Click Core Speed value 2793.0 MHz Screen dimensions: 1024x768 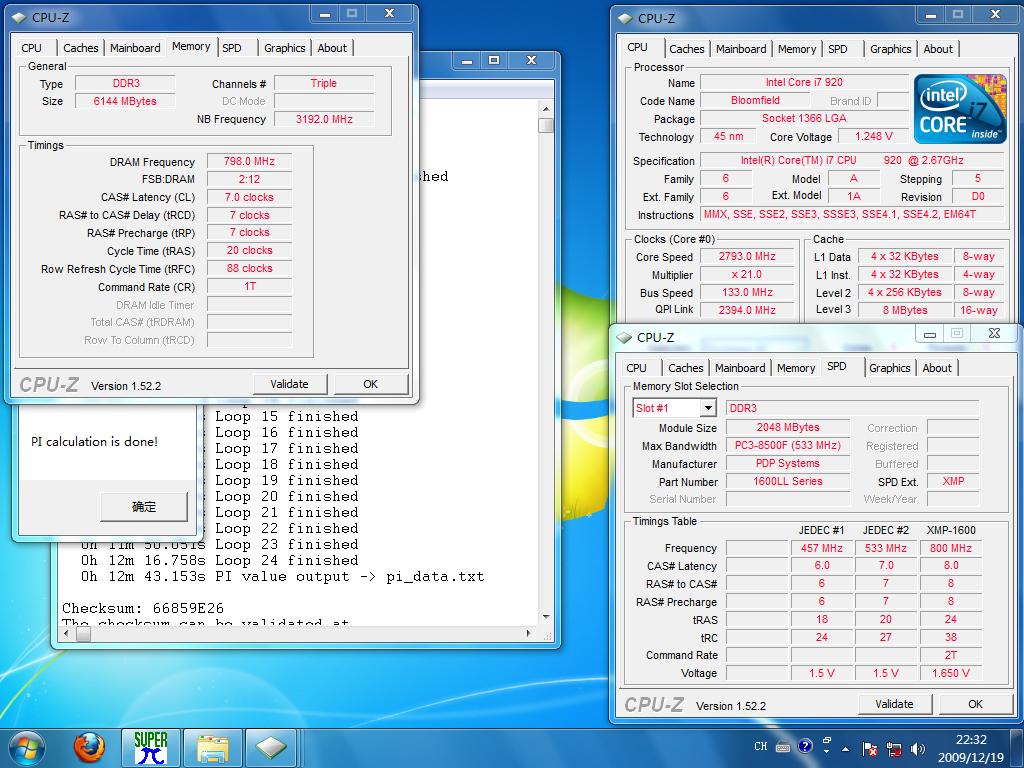point(747,257)
